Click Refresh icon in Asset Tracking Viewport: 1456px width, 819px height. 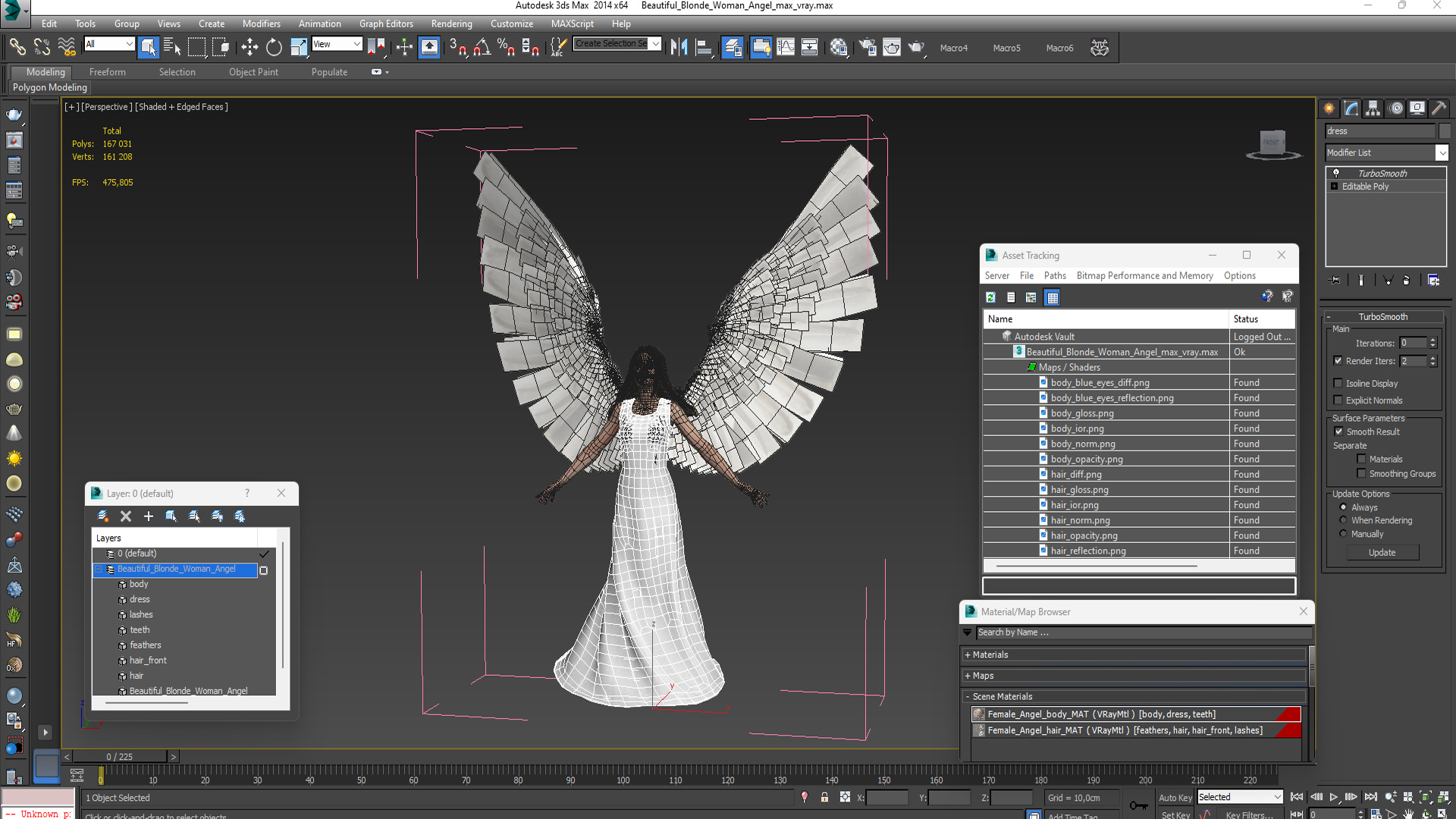click(x=990, y=297)
